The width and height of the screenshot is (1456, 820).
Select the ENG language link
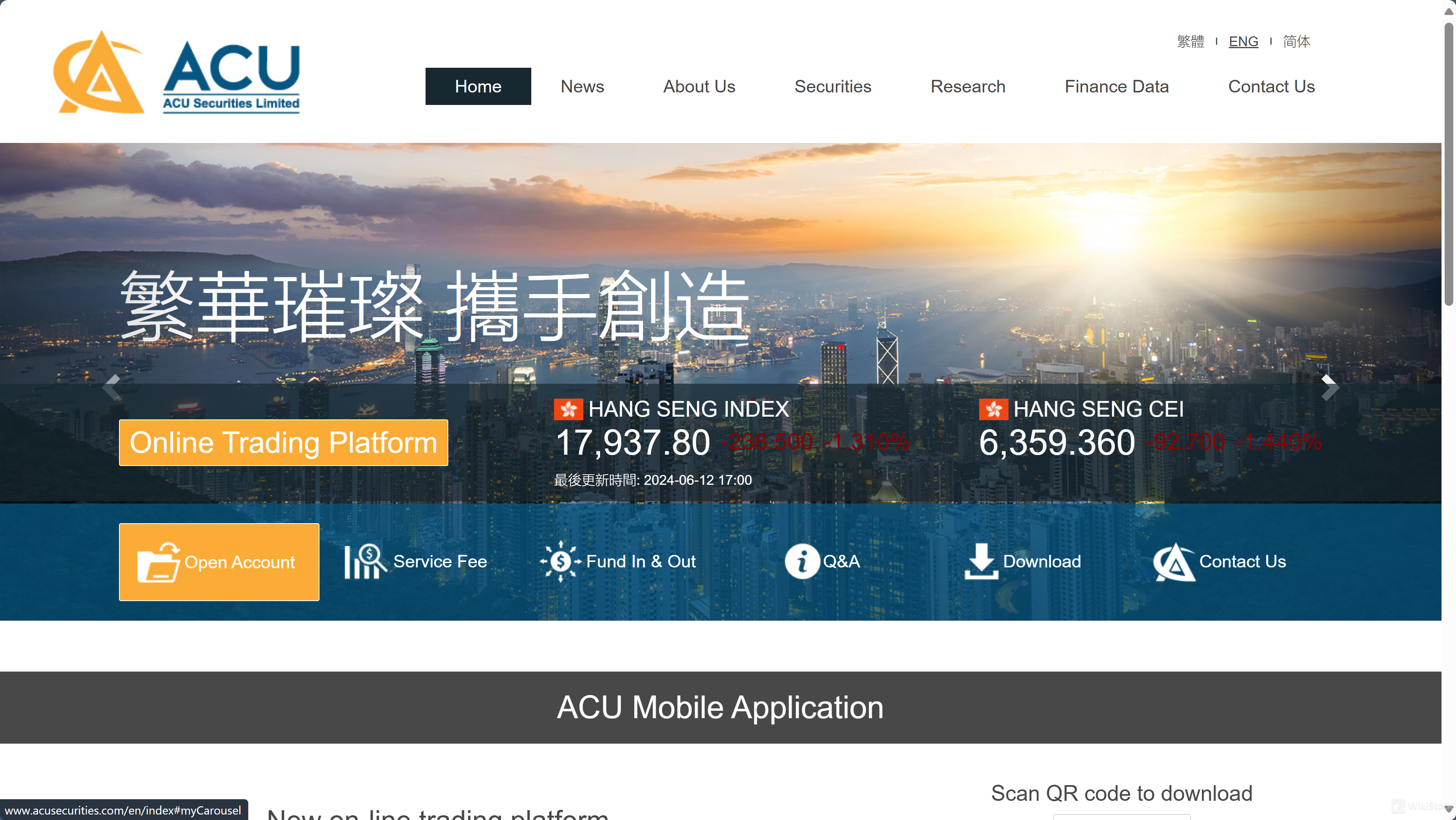[1243, 41]
